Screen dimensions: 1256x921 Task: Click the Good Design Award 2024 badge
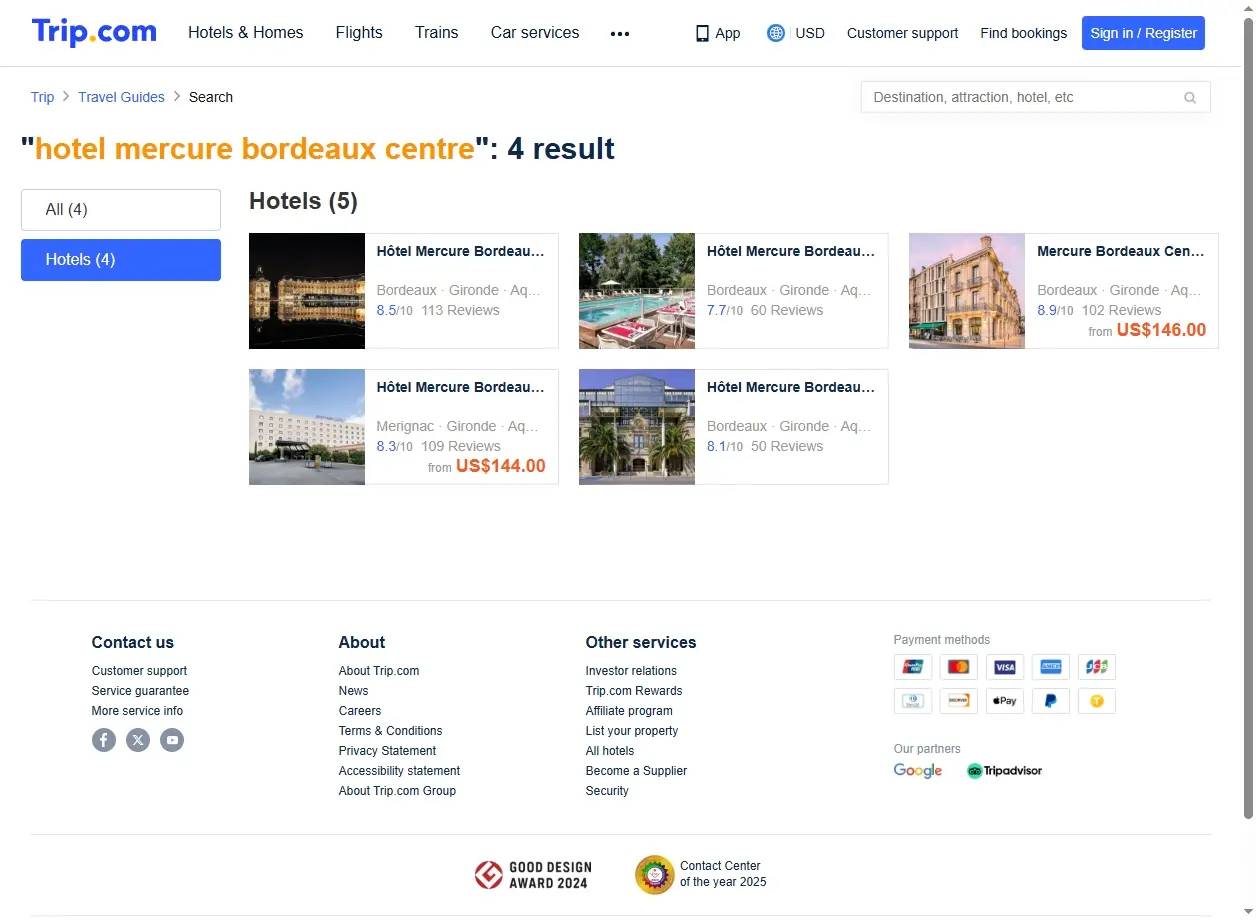(533, 875)
